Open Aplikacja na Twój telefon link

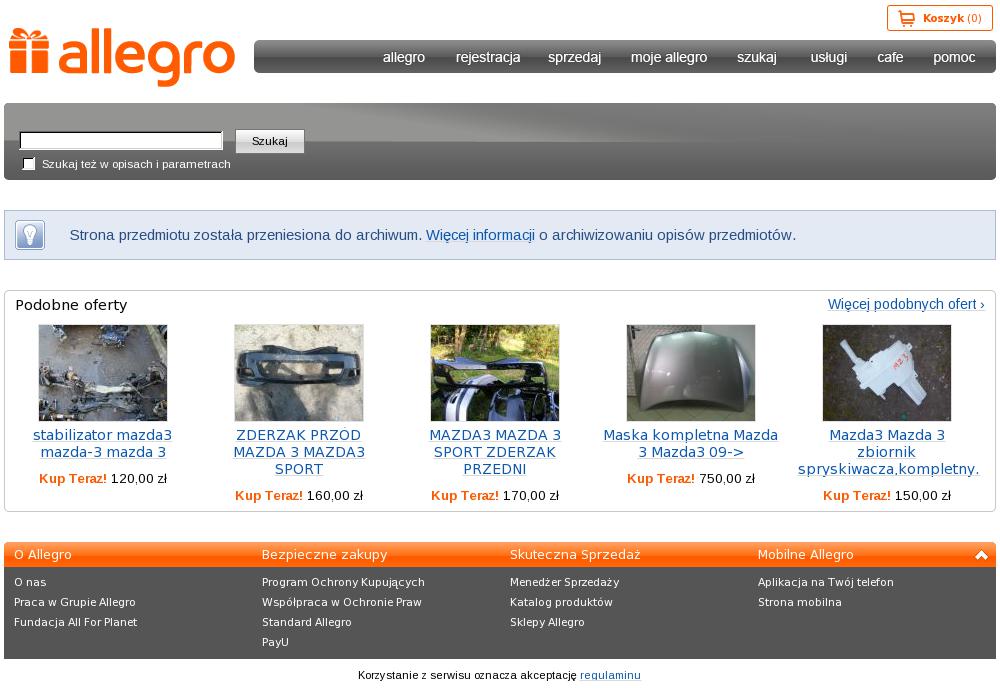point(826,582)
